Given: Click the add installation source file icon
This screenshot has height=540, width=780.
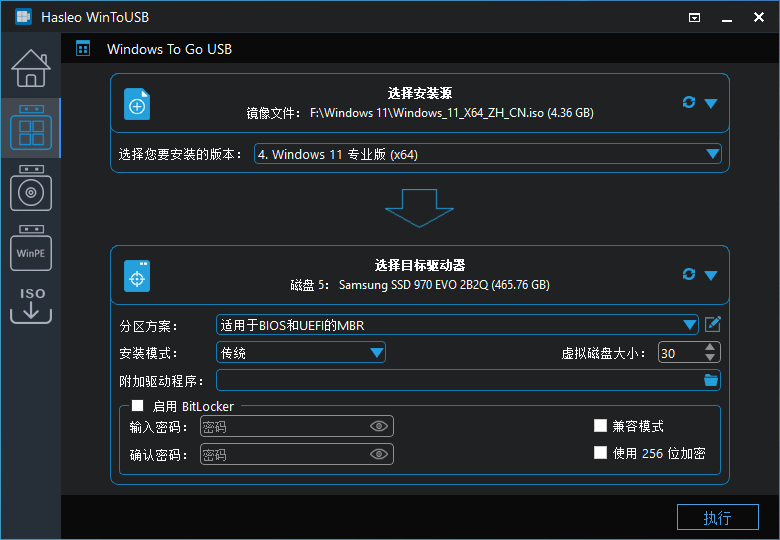Looking at the screenshot, I should pyautogui.click(x=137, y=104).
